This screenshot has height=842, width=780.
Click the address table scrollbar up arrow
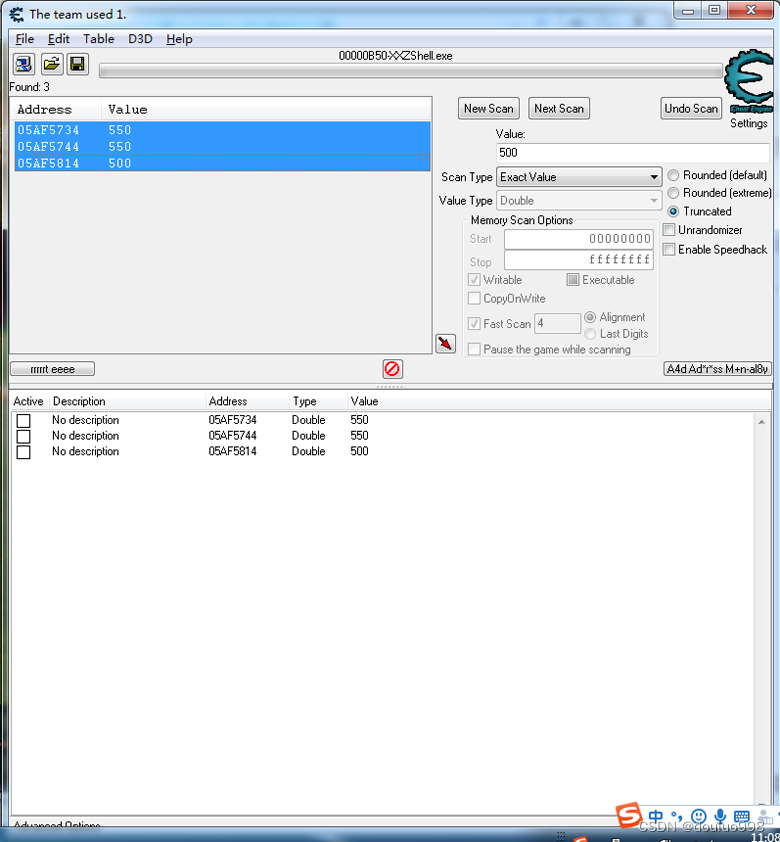pos(761,422)
